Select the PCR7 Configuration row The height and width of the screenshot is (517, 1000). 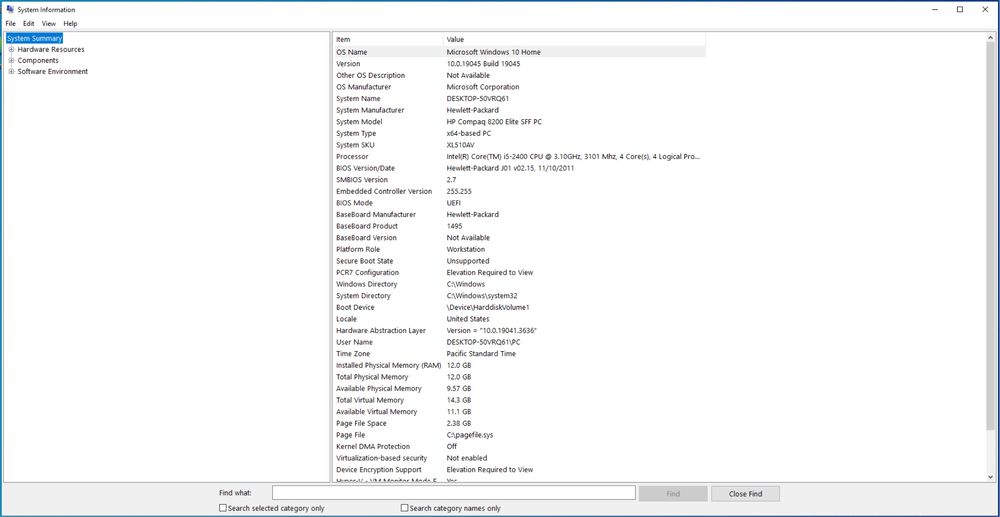pos(519,272)
